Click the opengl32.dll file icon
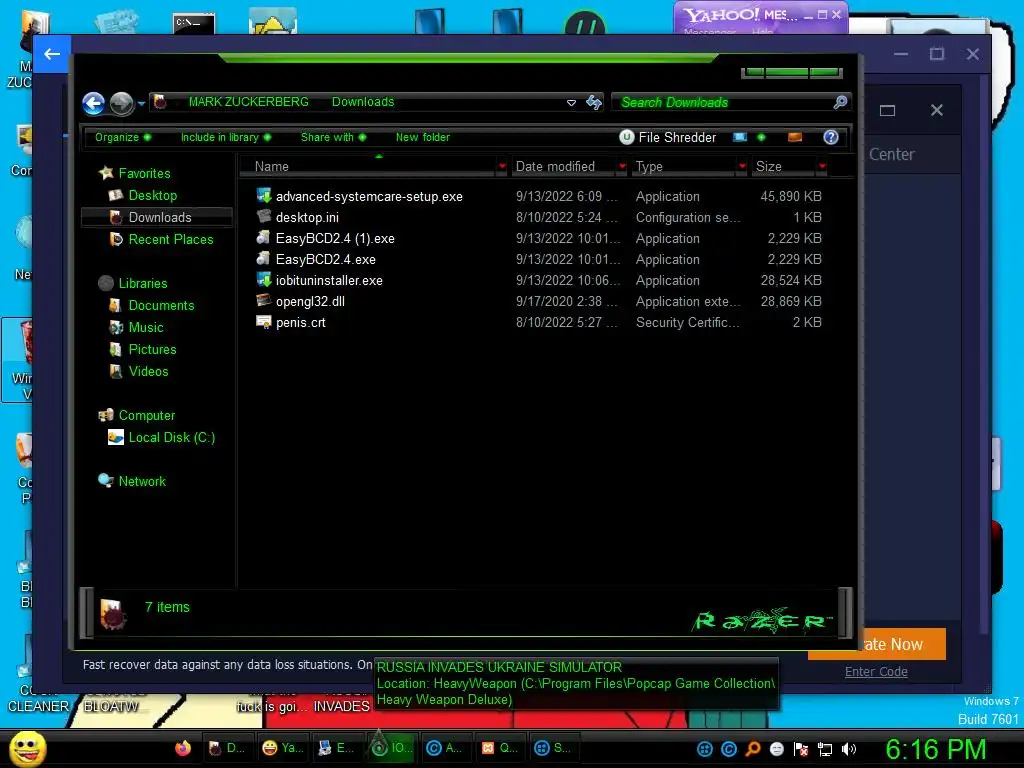1024x768 pixels. click(x=264, y=300)
